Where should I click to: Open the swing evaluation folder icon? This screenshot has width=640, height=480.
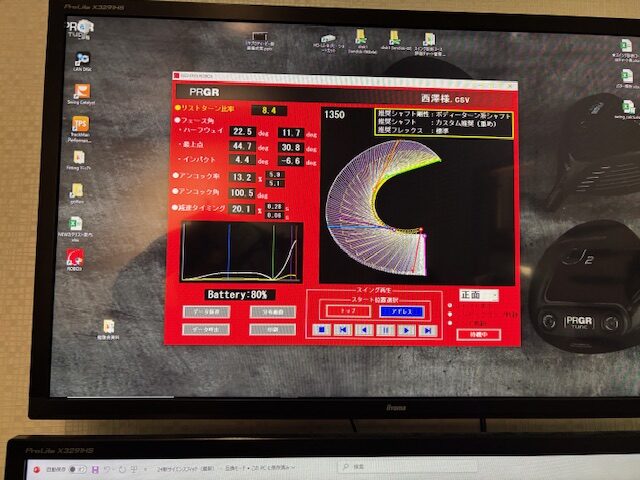click(429, 44)
